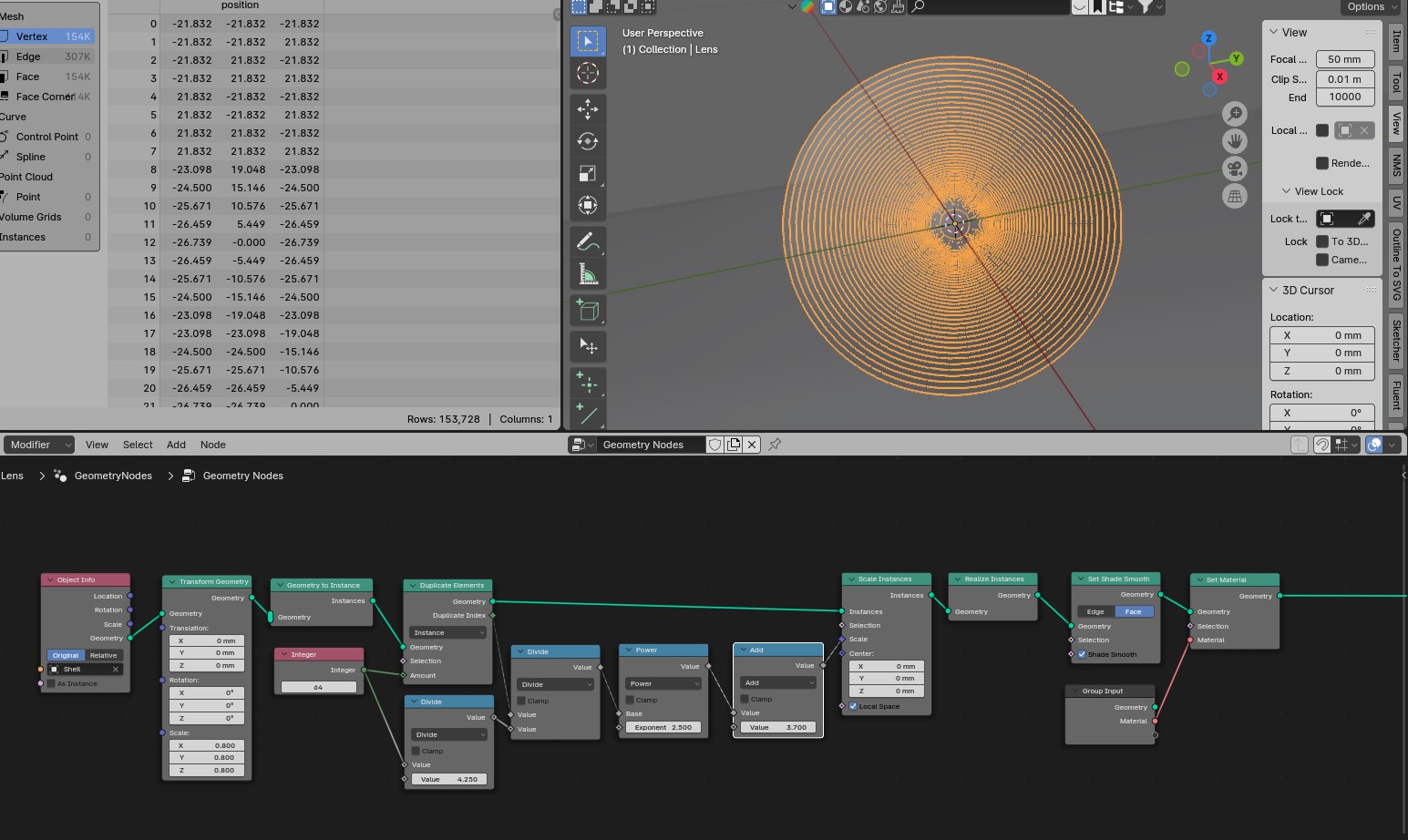Uncheck Shade Smooth in Set Shade Smooth node

(x=1082, y=654)
